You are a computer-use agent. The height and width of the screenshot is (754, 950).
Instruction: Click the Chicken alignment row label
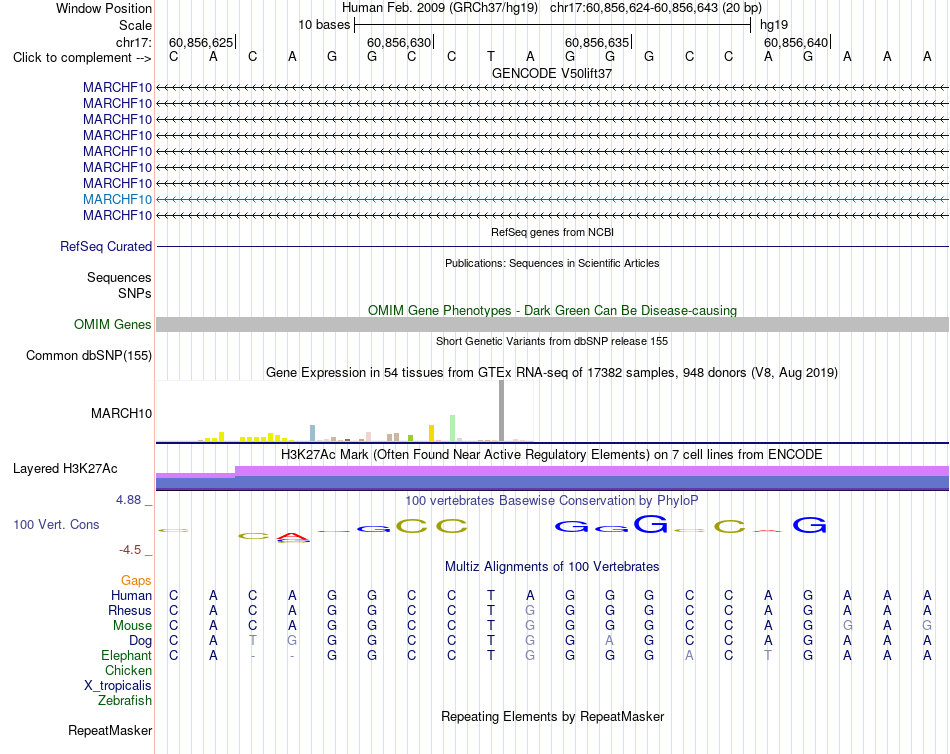(x=128, y=670)
